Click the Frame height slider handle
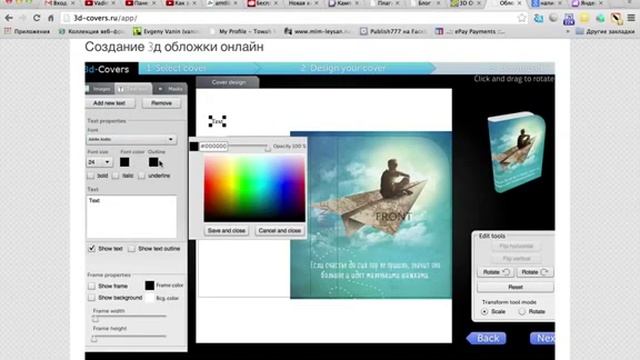 [x=94, y=338]
